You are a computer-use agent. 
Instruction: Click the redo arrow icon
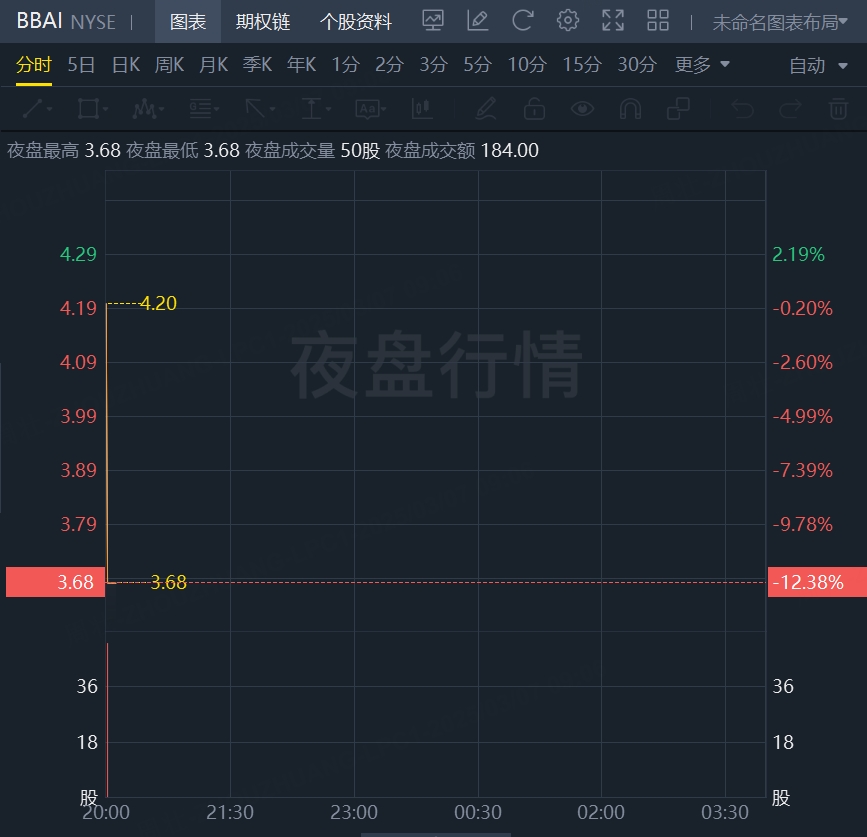pos(791,109)
